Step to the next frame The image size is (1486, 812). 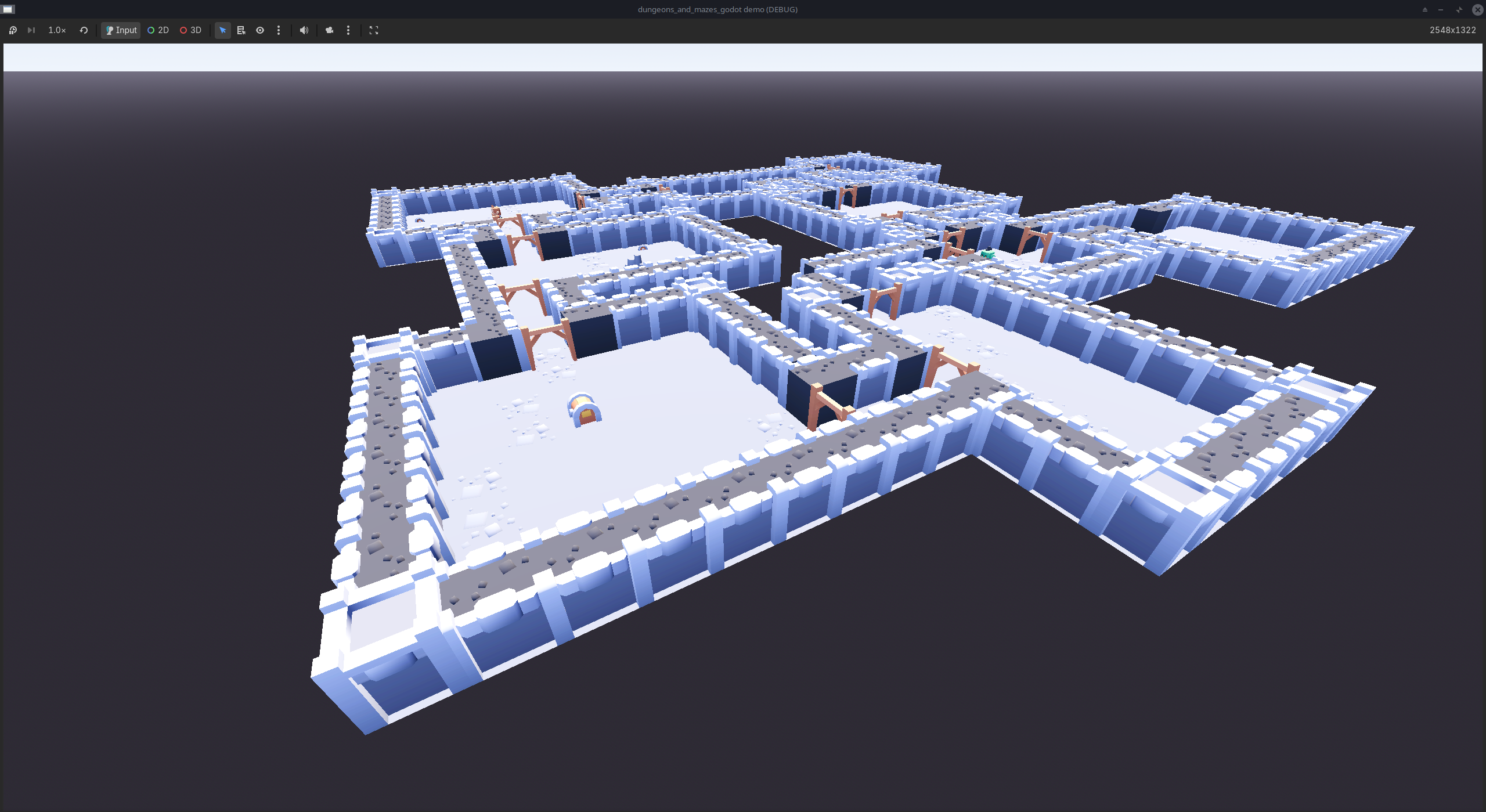pyautogui.click(x=31, y=30)
